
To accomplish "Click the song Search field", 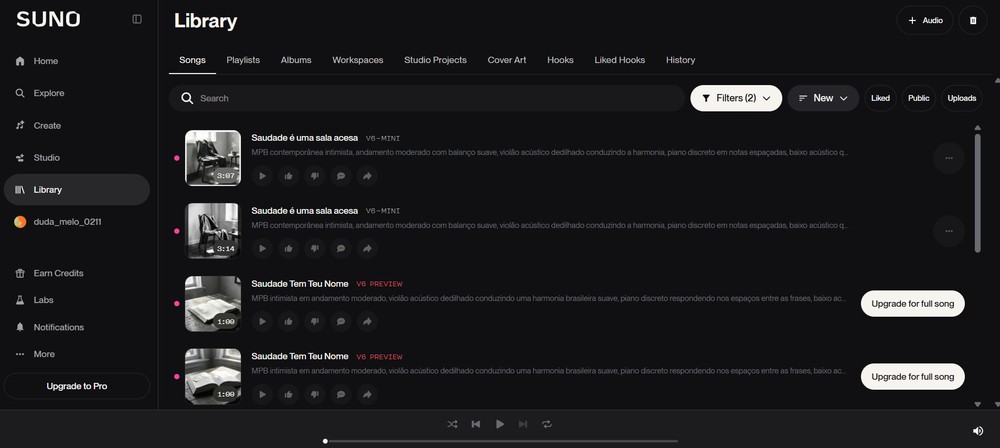I will pyautogui.click(x=427, y=98).
